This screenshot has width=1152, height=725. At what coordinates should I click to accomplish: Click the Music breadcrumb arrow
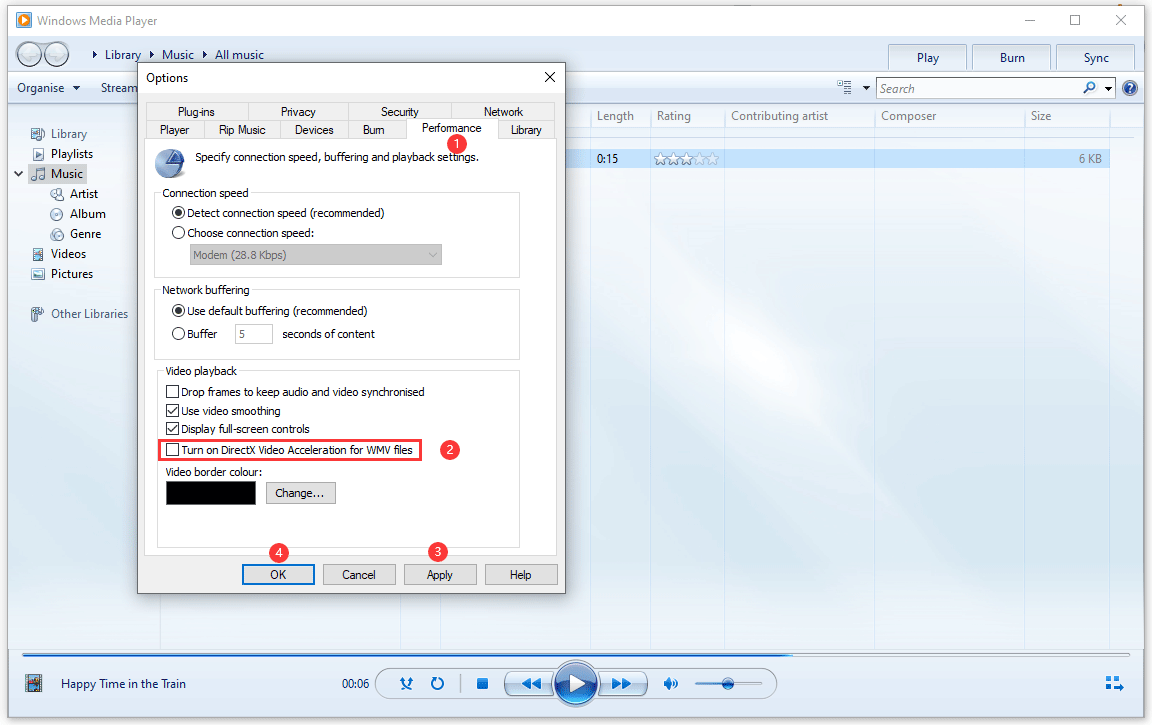[152, 55]
